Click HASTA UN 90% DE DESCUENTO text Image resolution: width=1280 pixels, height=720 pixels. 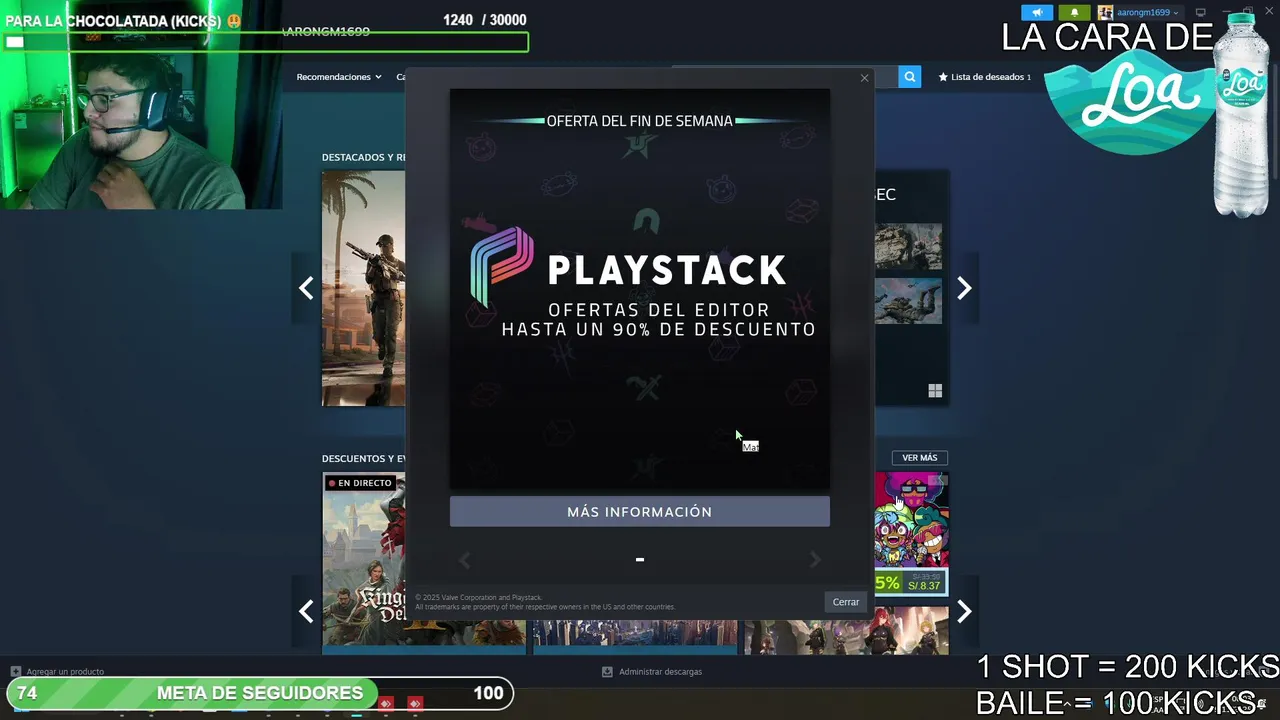coord(658,329)
